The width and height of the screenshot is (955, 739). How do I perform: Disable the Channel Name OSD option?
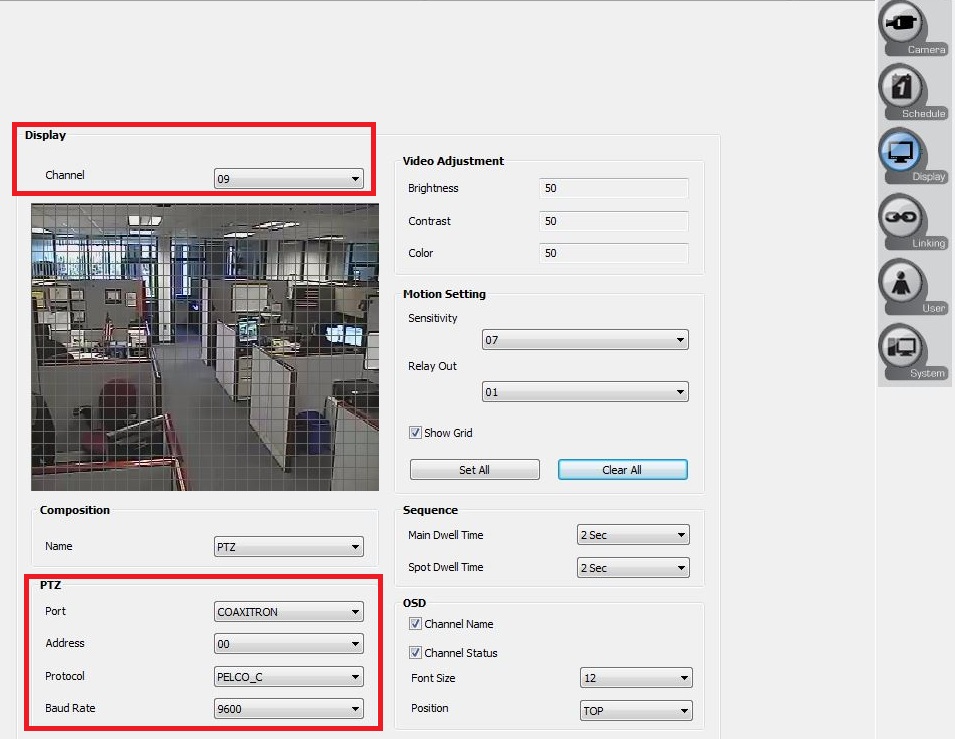[416, 623]
